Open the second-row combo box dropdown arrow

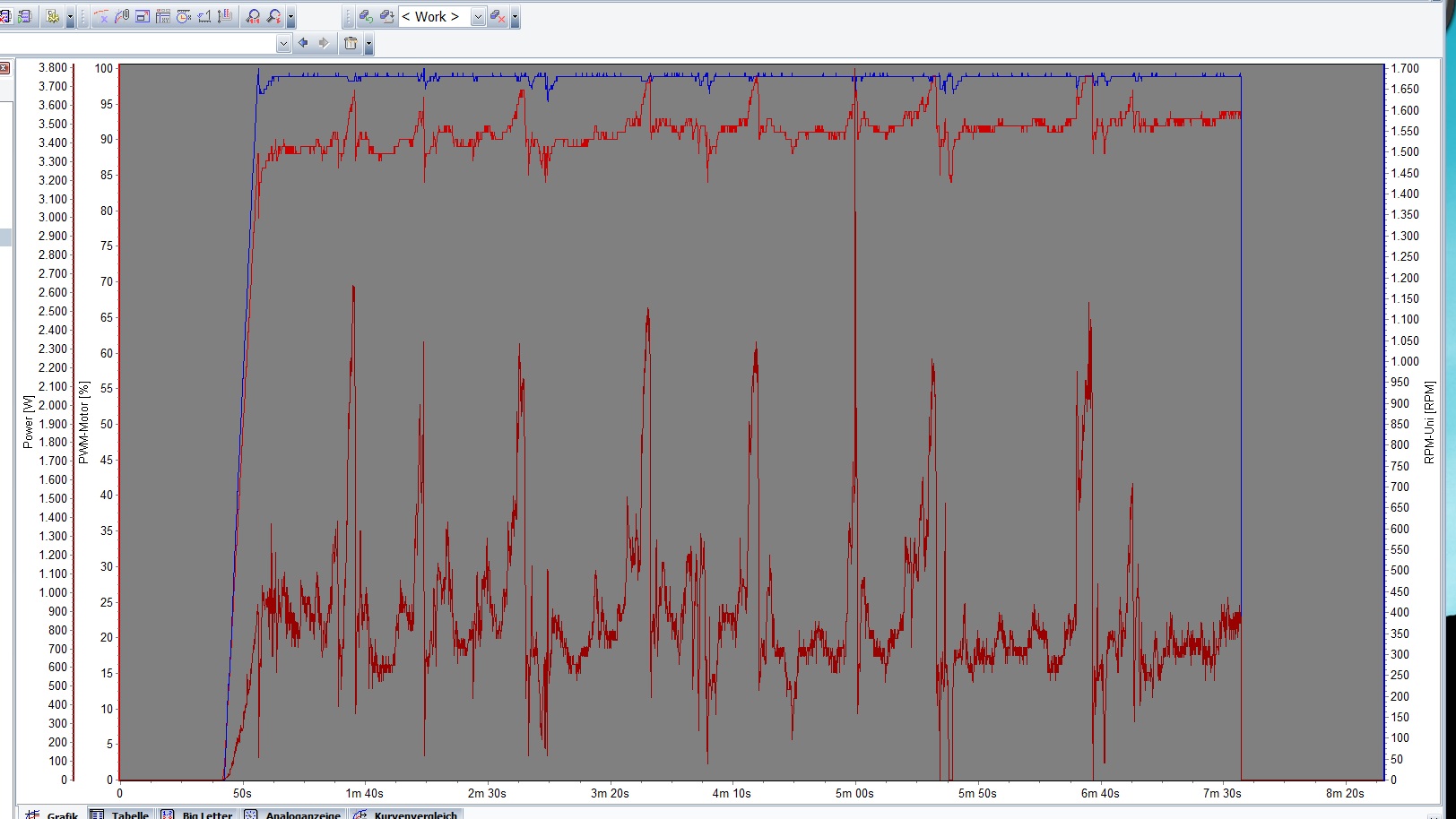[x=283, y=43]
